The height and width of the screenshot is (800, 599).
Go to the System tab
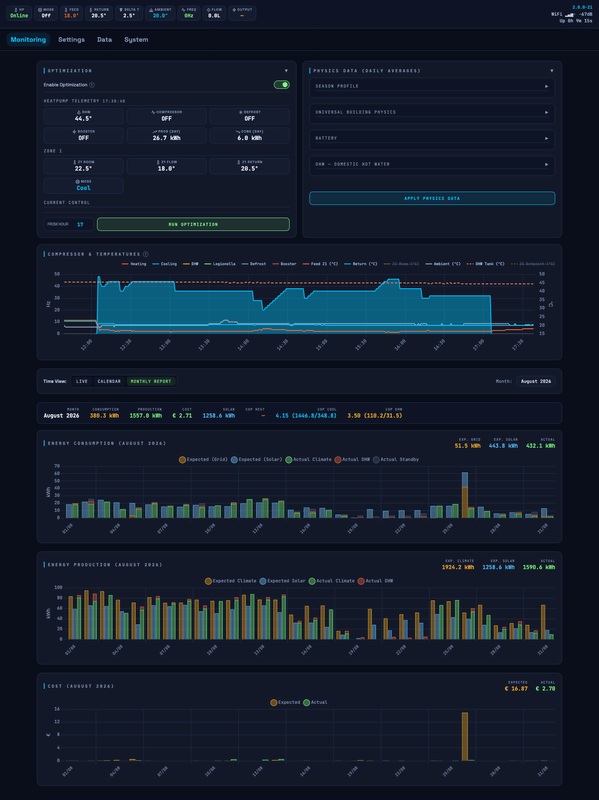pyautogui.click(x=136, y=39)
